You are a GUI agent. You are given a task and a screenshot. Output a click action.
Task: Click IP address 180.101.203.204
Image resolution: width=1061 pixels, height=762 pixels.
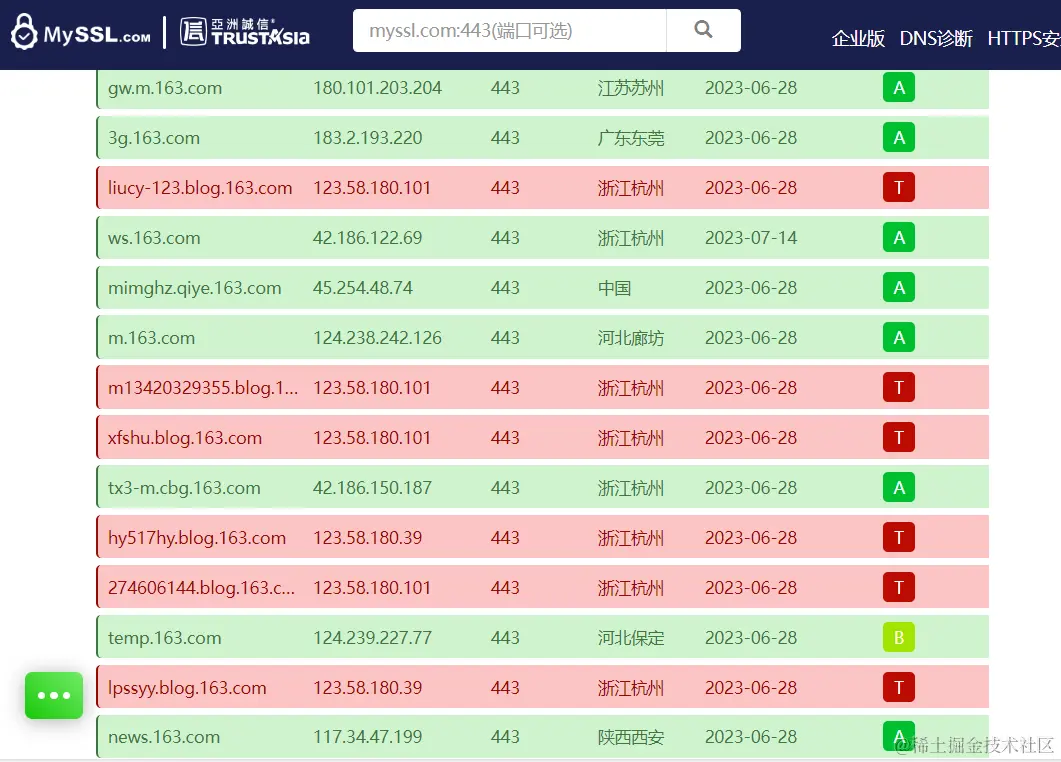[378, 88]
